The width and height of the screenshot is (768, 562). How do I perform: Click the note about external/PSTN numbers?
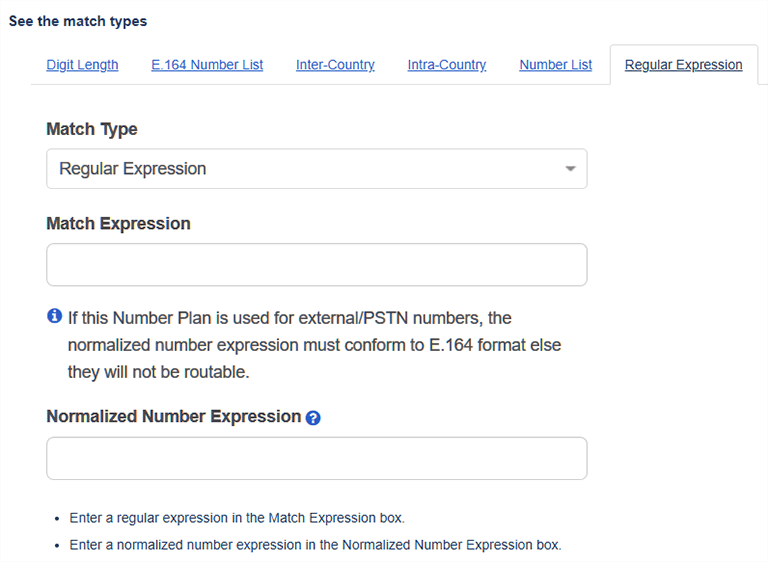(x=314, y=345)
